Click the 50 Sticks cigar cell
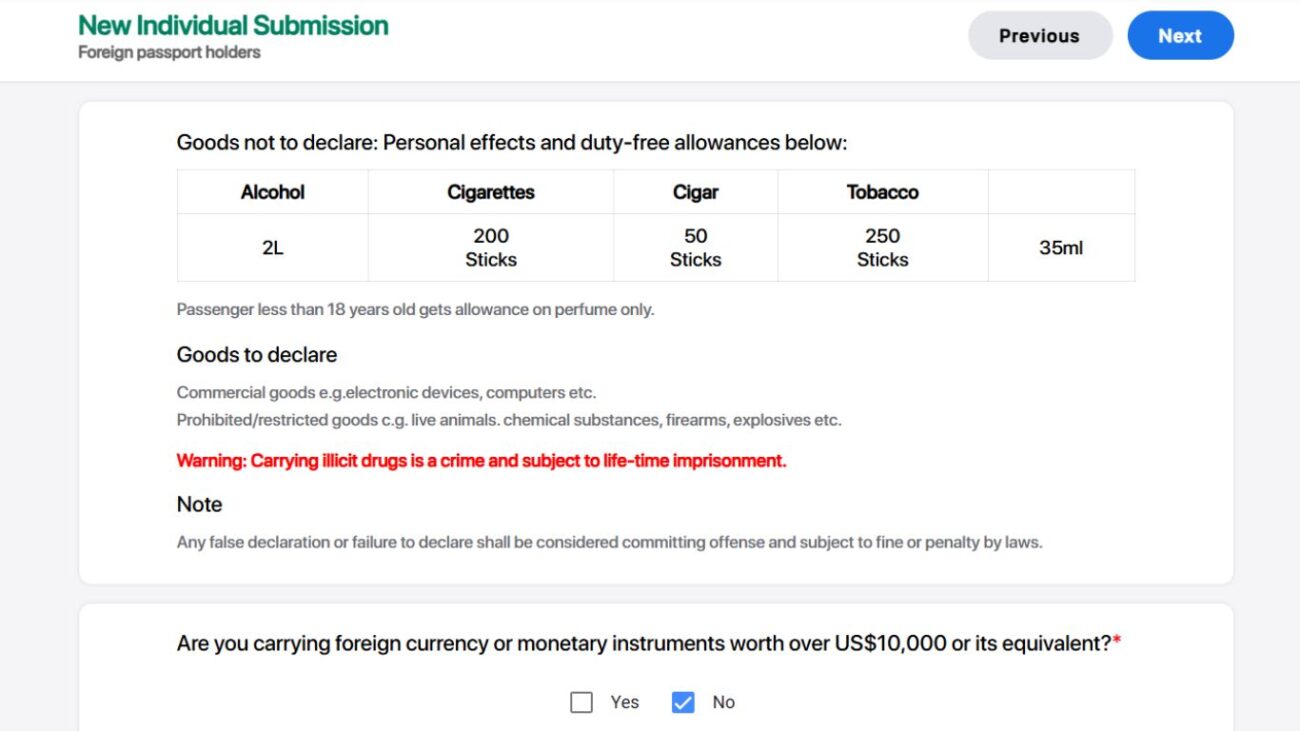 (695, 248)
